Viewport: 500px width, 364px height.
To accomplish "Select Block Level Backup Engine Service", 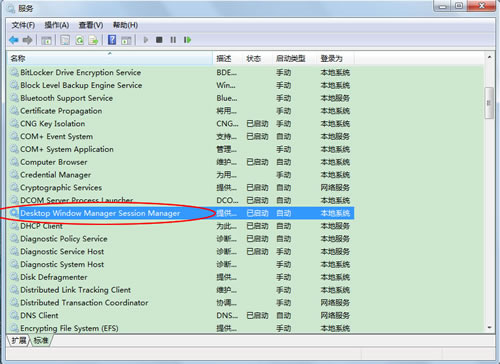I will [x=180, y=85].
